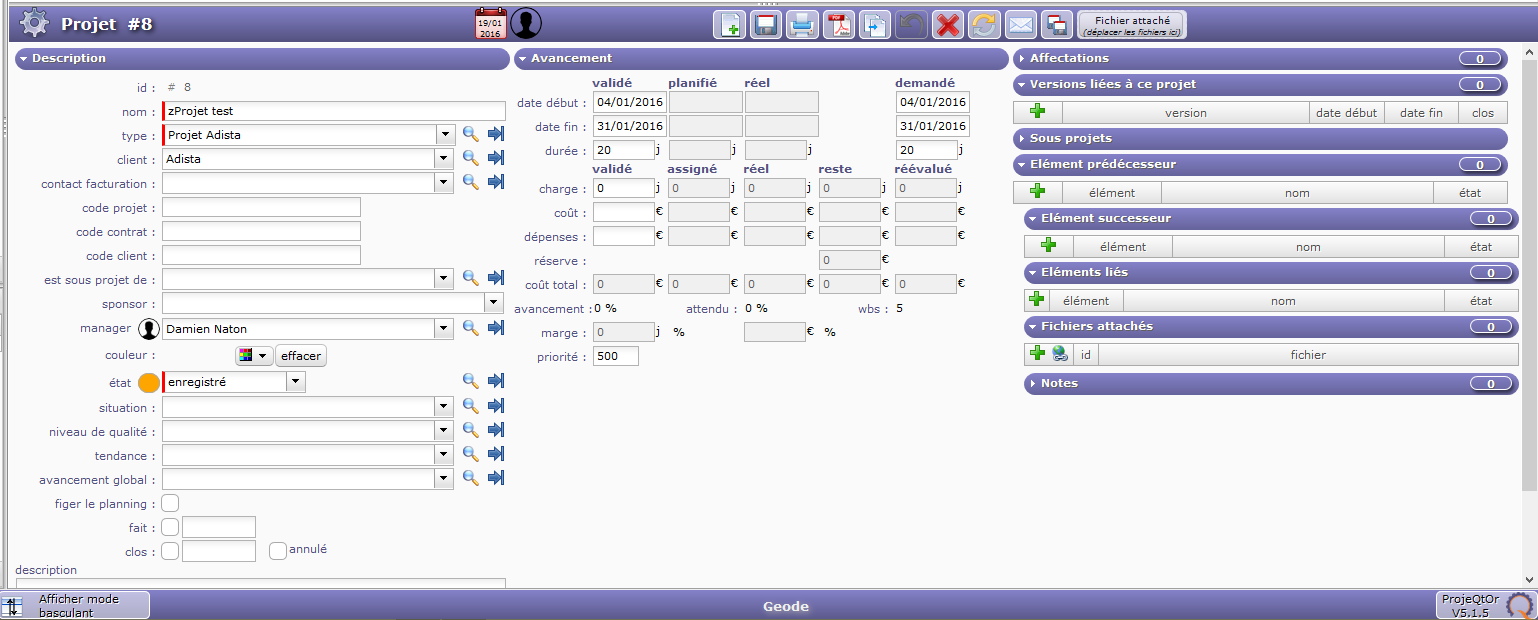1538x620 pixels.
Task: Click the effacer color button
Action: [x=301, y=355]
